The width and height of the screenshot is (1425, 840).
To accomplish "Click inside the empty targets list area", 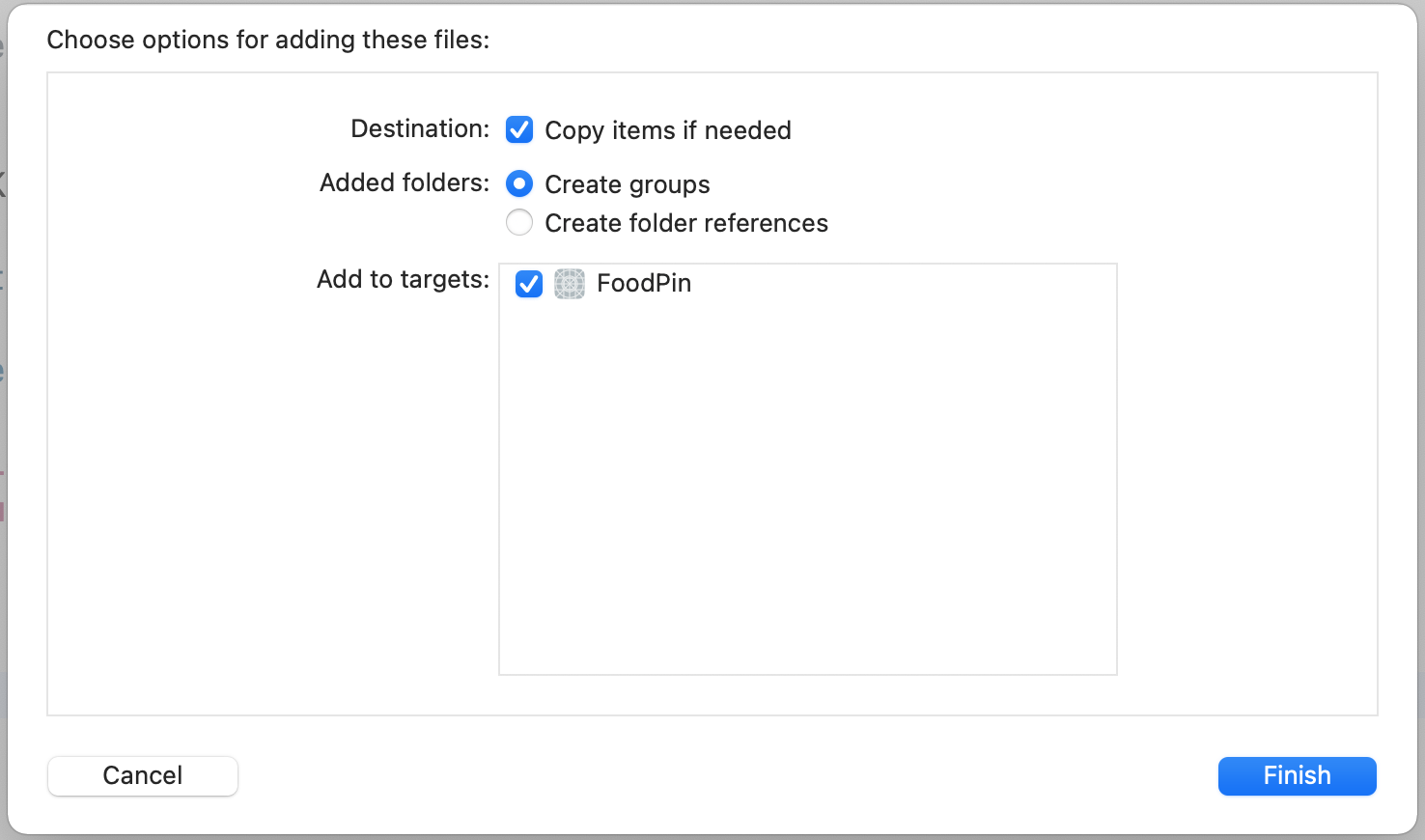I will coord(807,483).
